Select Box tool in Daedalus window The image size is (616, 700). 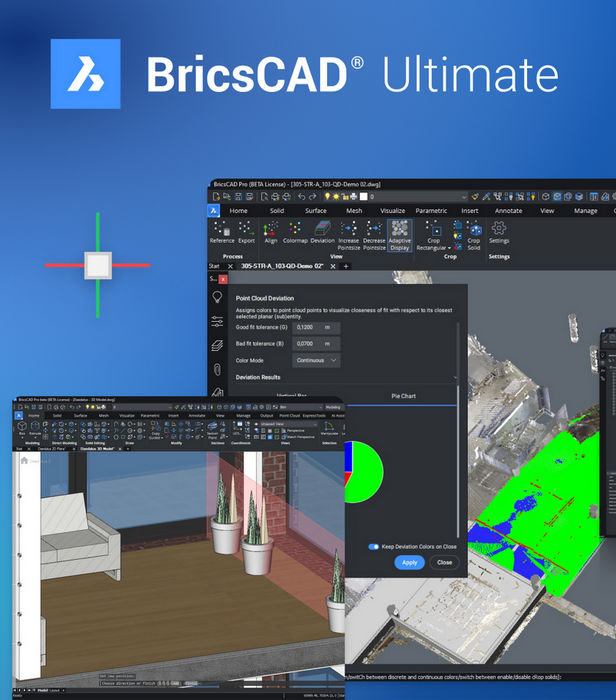pos(22,428)
